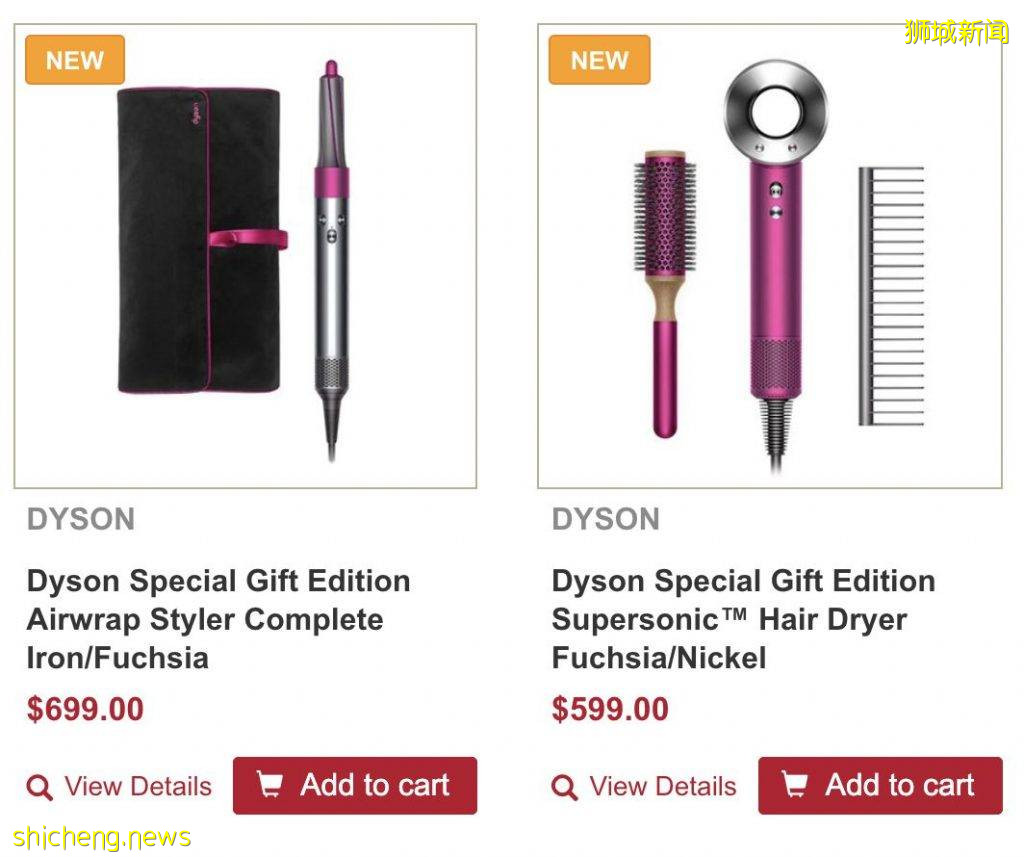
Task: Click the black Airwrap storage pouch image
Action: coord(200,240)
